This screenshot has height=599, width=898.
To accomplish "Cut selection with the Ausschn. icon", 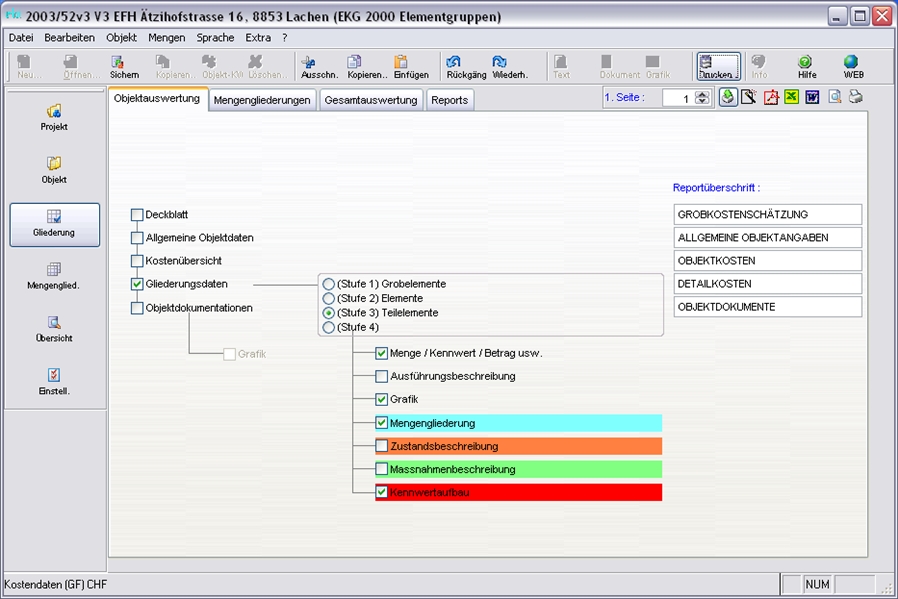I will point(308,62).
